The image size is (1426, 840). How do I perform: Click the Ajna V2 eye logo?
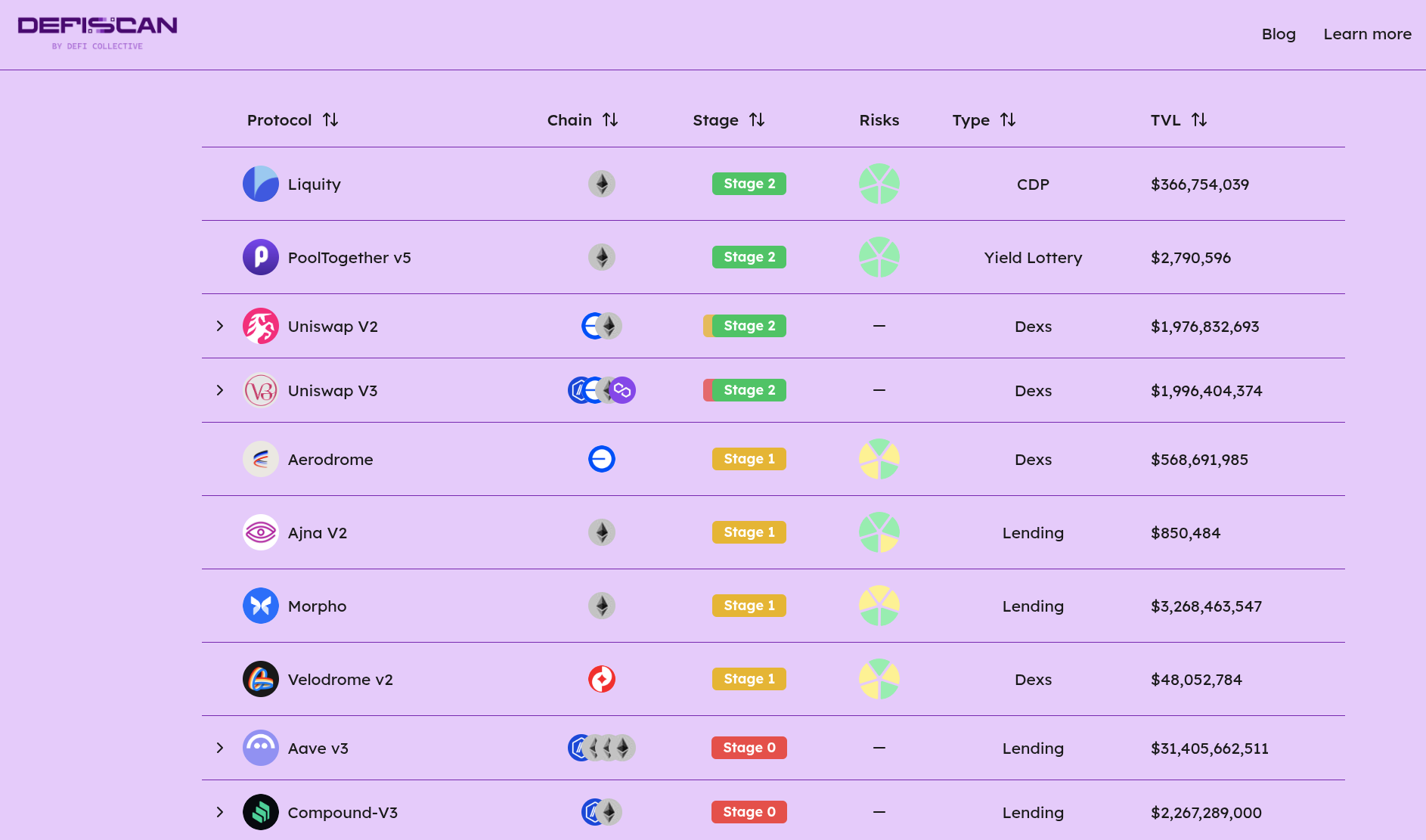(261, 532)
